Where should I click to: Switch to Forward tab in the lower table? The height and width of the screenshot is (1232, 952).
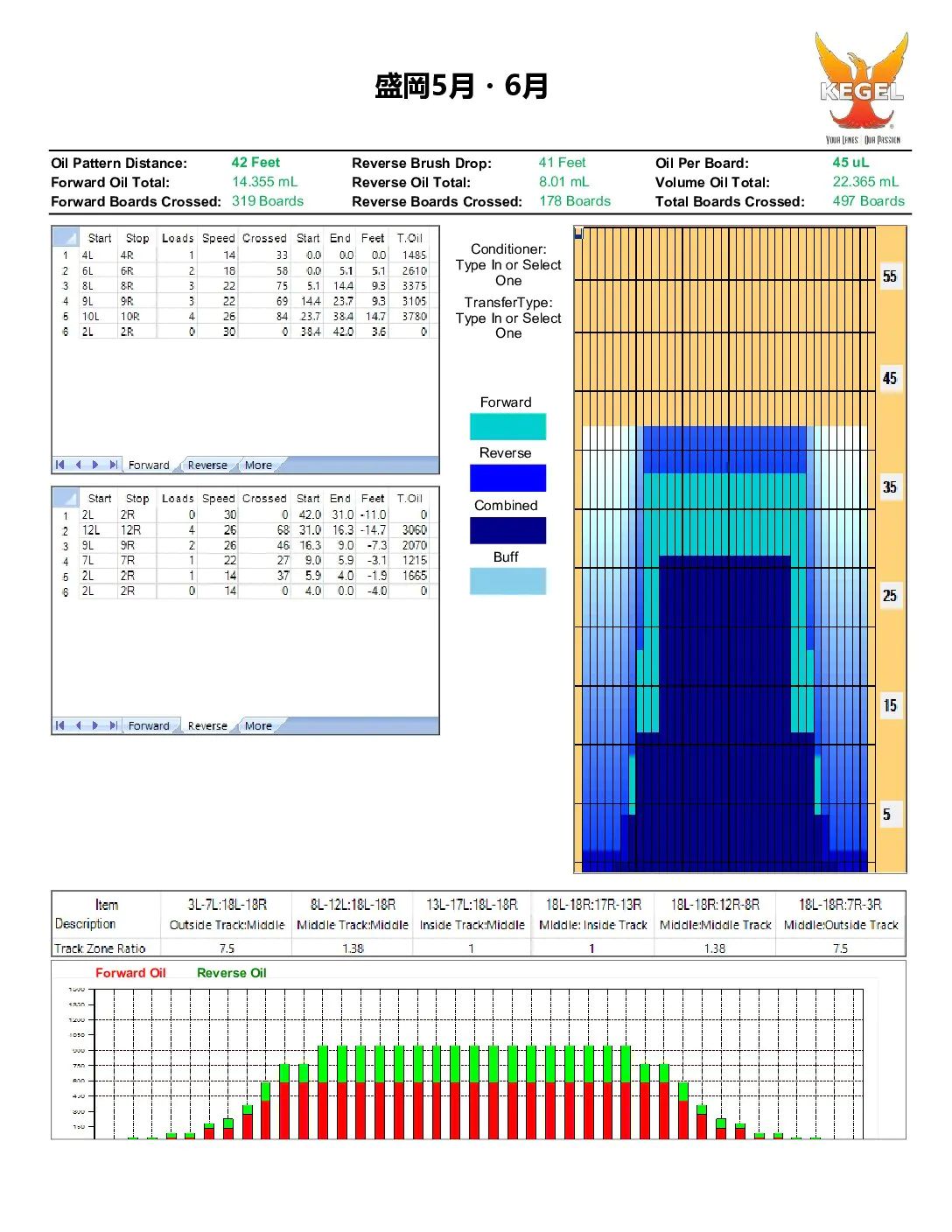click(149, 726)
